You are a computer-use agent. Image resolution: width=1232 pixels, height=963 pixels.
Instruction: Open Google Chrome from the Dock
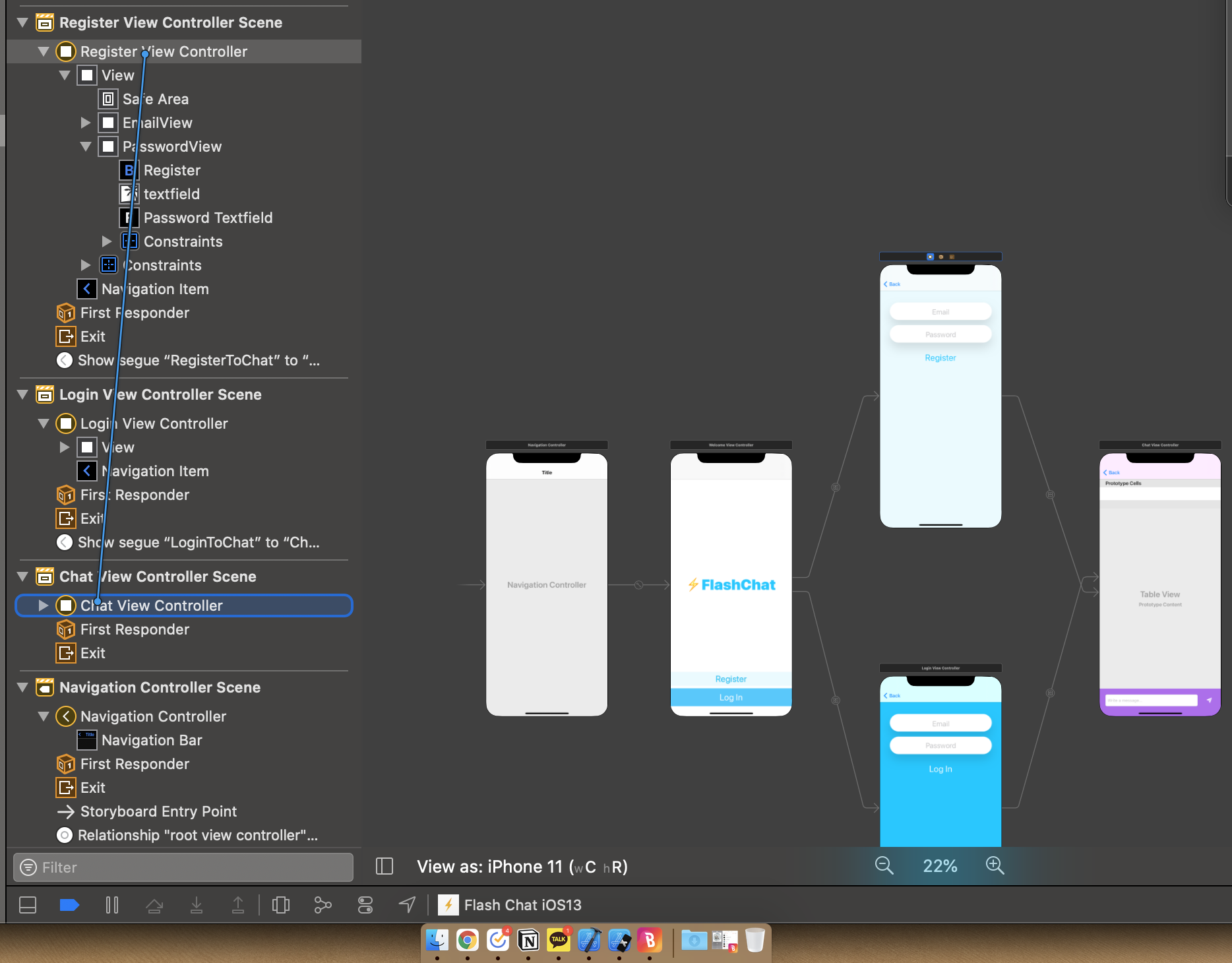click(467, 941)
